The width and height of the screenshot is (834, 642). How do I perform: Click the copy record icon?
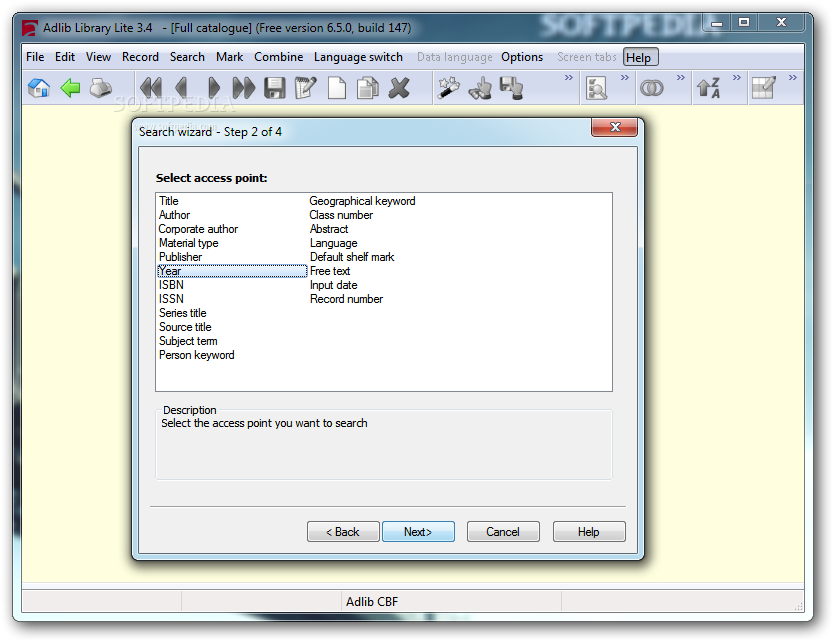(x=368, y=88)
